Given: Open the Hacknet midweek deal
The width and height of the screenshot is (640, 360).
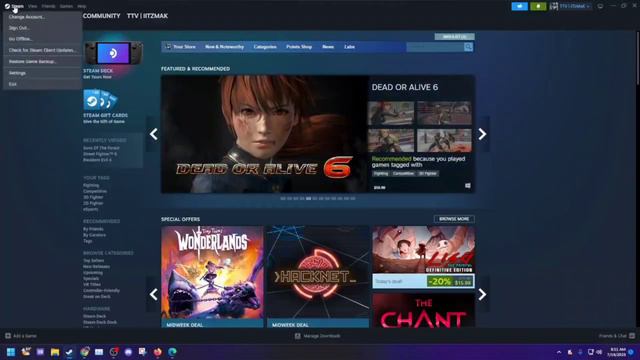Looking at the screenshot, I should [318, 277].
